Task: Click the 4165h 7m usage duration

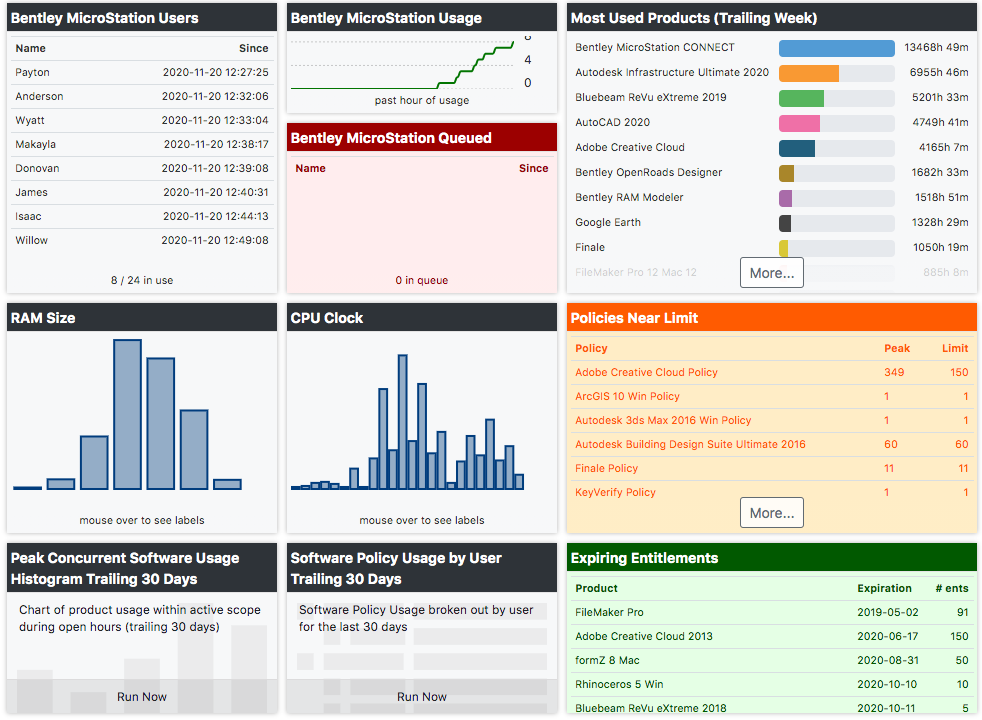Action: [x=943, y=148]
